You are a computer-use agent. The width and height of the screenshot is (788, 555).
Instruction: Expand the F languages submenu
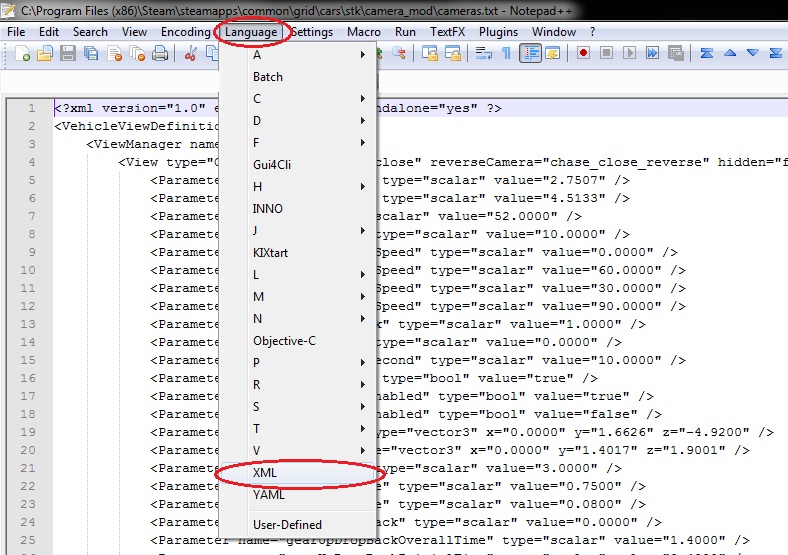coord(299,143)
